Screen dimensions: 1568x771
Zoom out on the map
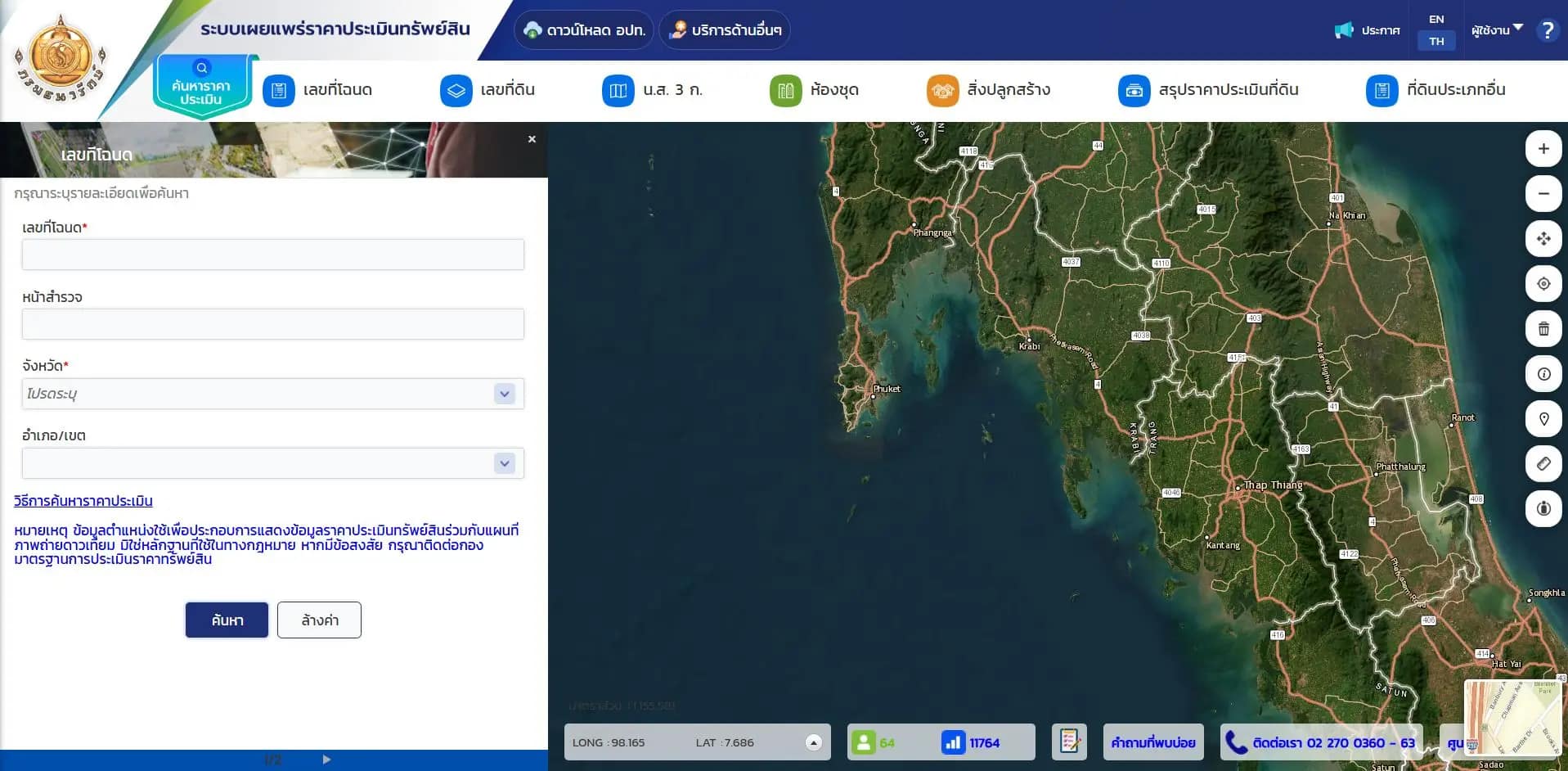1543,194
